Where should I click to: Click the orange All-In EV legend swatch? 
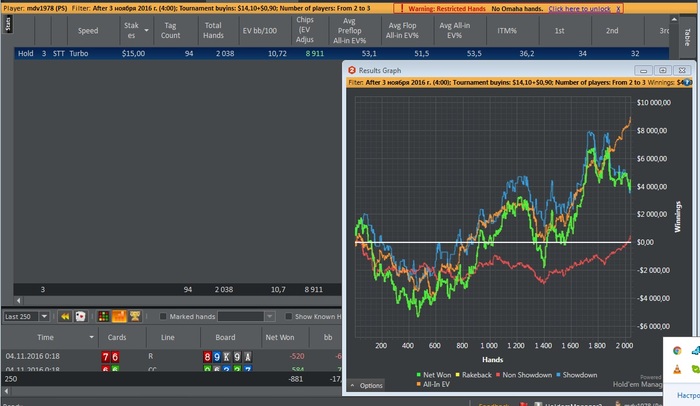pyautogui.click(x=419, y=384)
